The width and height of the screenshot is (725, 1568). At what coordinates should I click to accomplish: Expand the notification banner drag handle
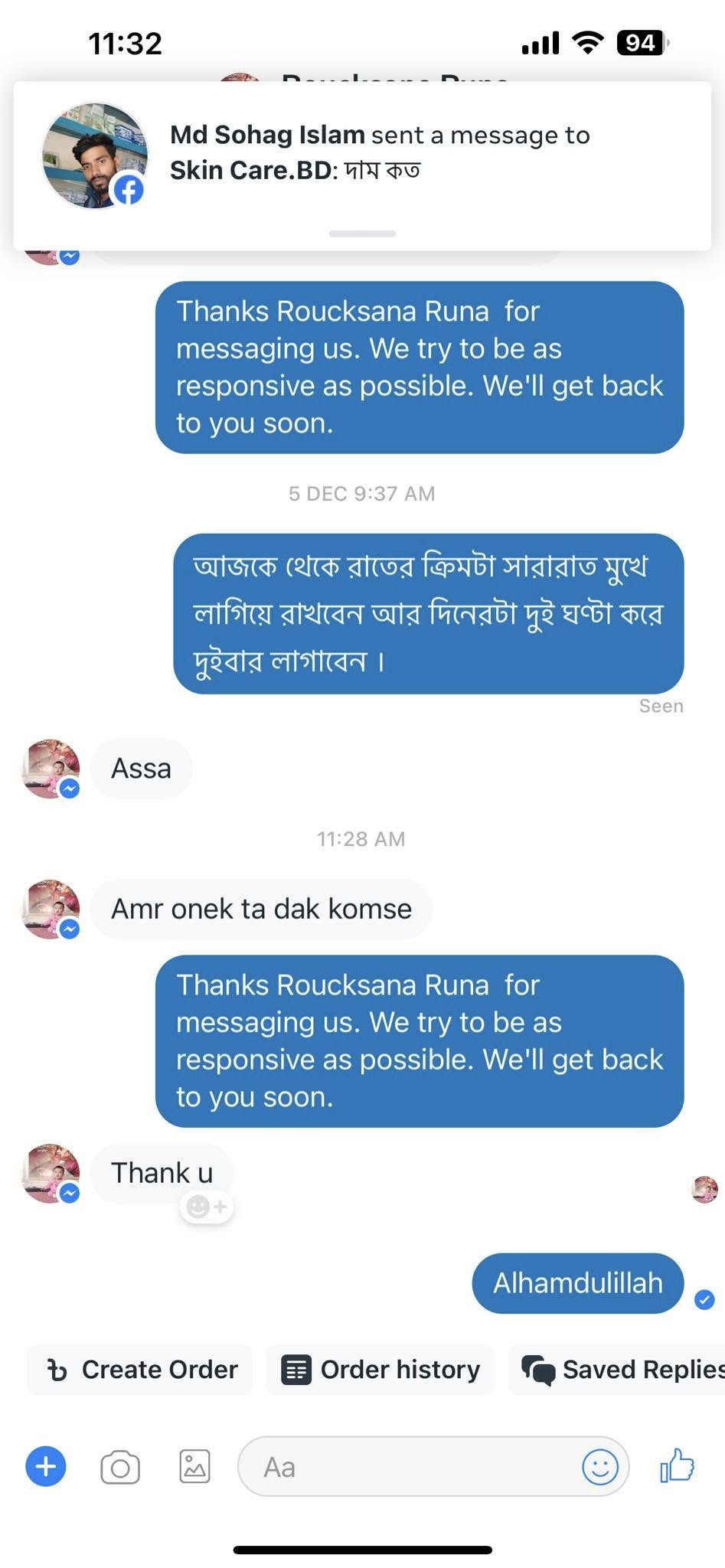tap(362, 234)
